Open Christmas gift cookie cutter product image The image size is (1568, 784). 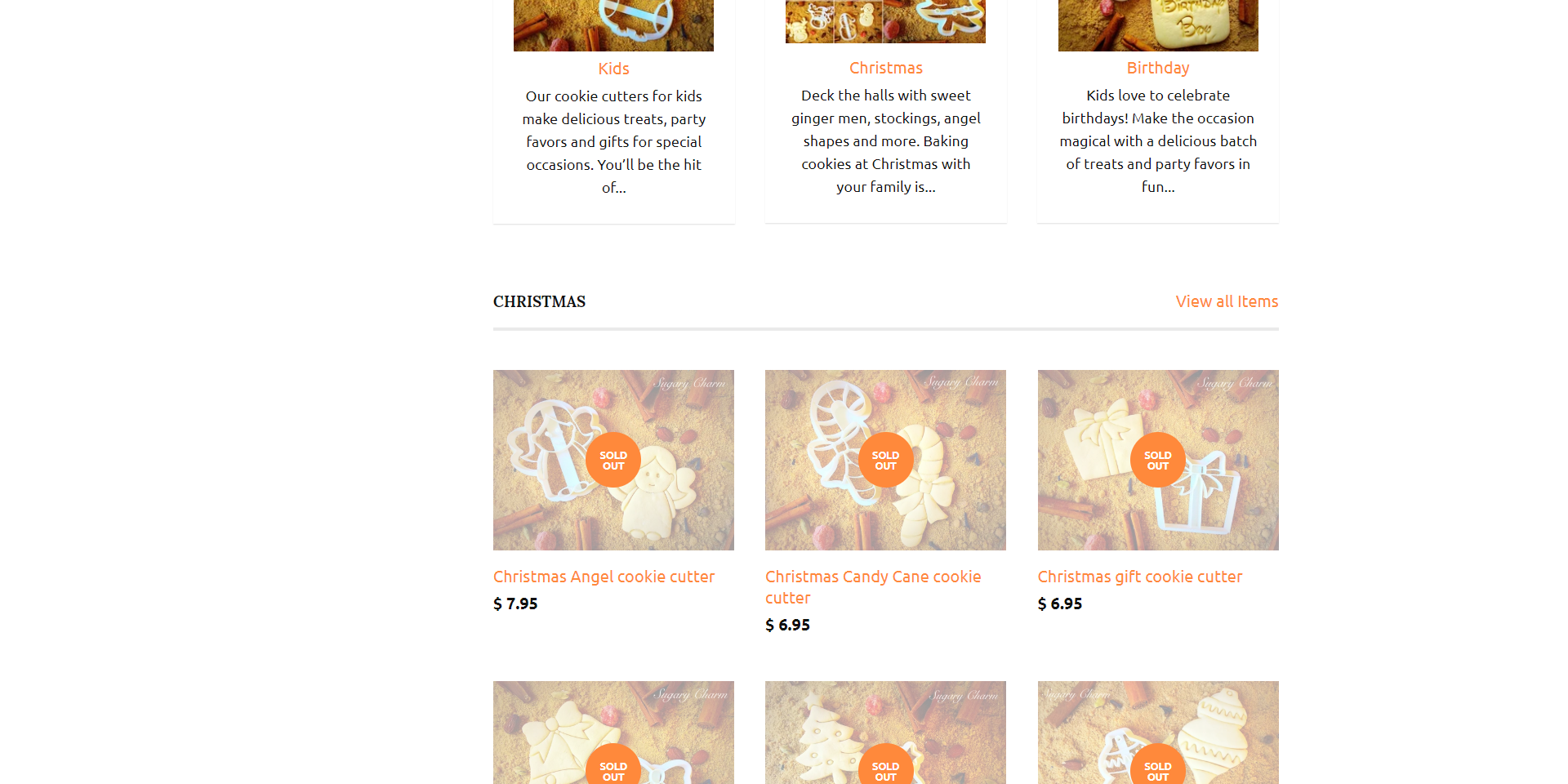click(1158, 460)
